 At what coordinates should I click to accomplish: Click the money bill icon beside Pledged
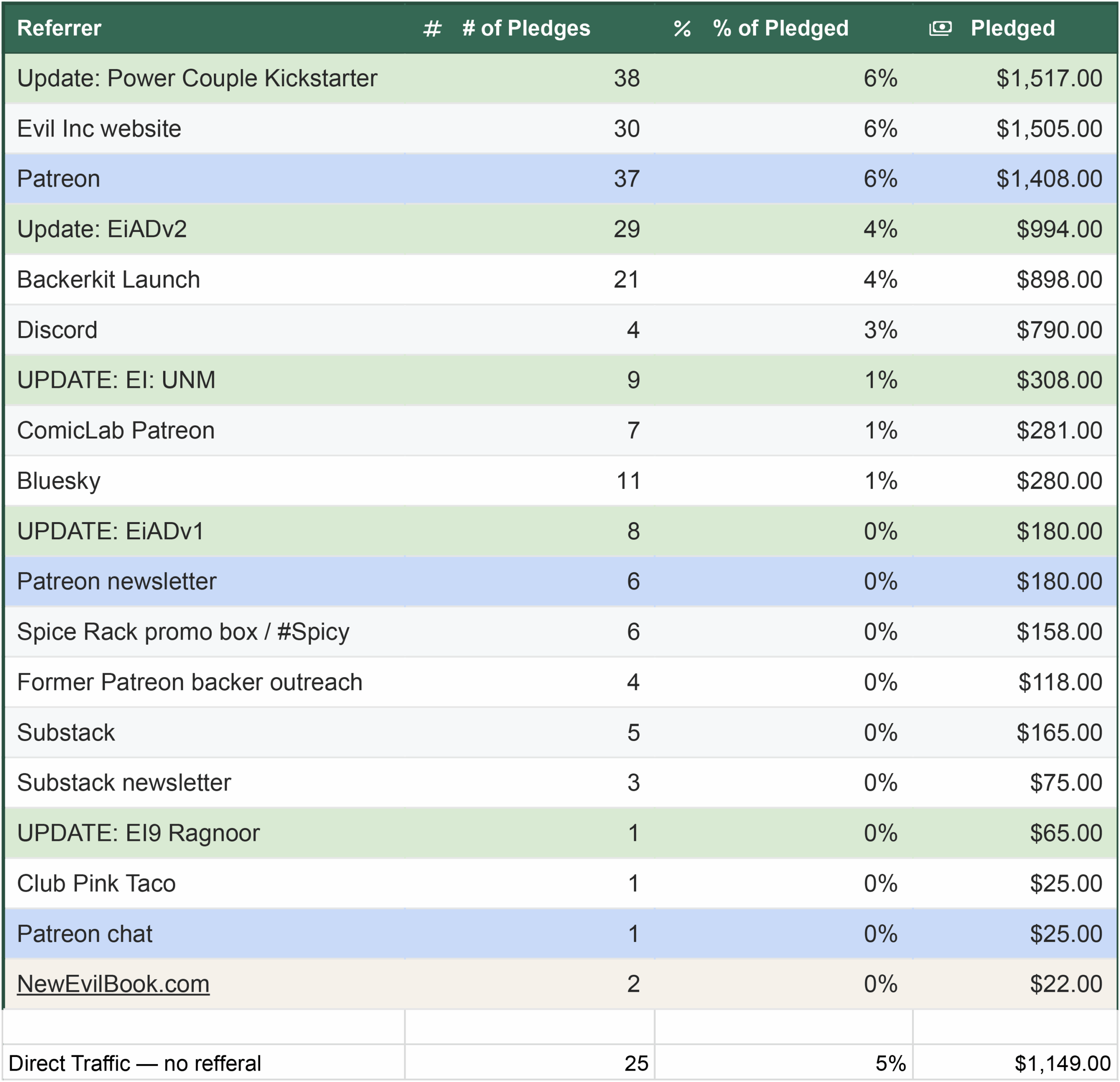tap(940, 28)
